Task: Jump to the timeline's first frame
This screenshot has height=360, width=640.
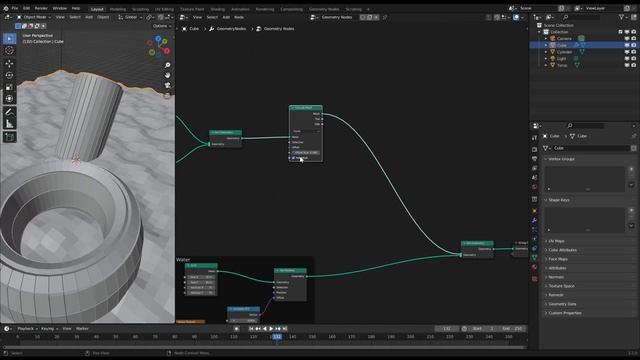Action: coord(251,329)
